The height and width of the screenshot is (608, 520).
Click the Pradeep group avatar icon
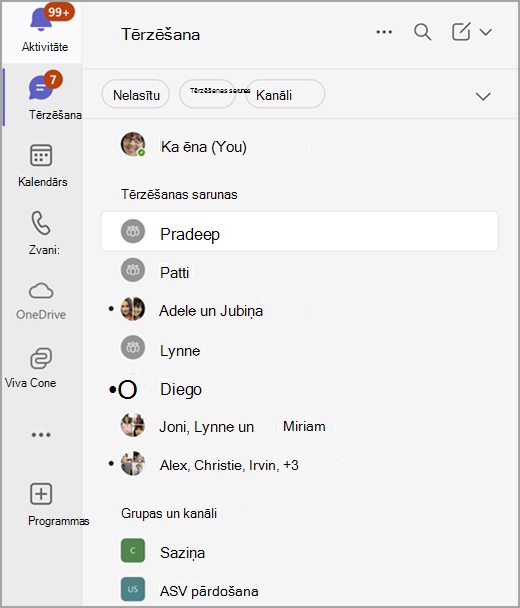point(133,231)
